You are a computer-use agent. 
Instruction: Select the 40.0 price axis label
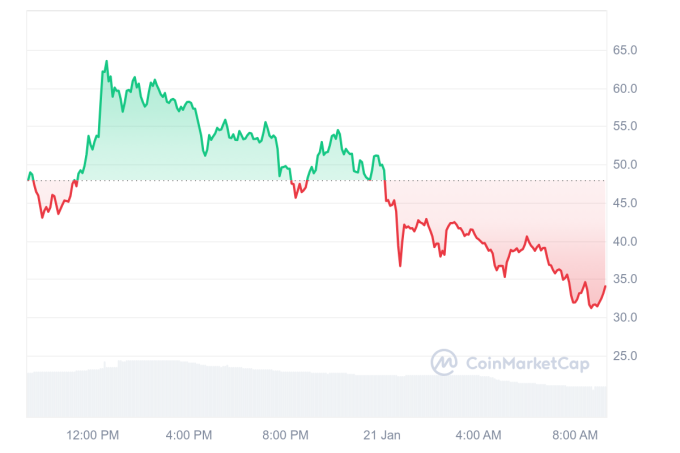pos(625,241)
